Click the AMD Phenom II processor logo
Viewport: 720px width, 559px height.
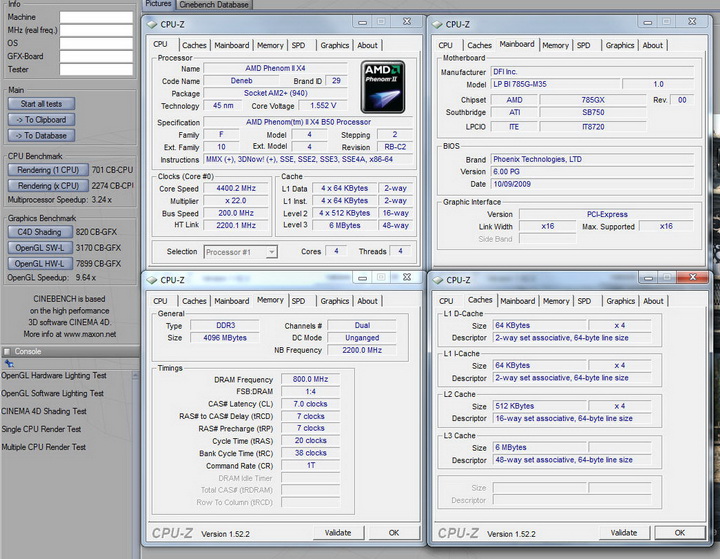[x=382, y=87]
